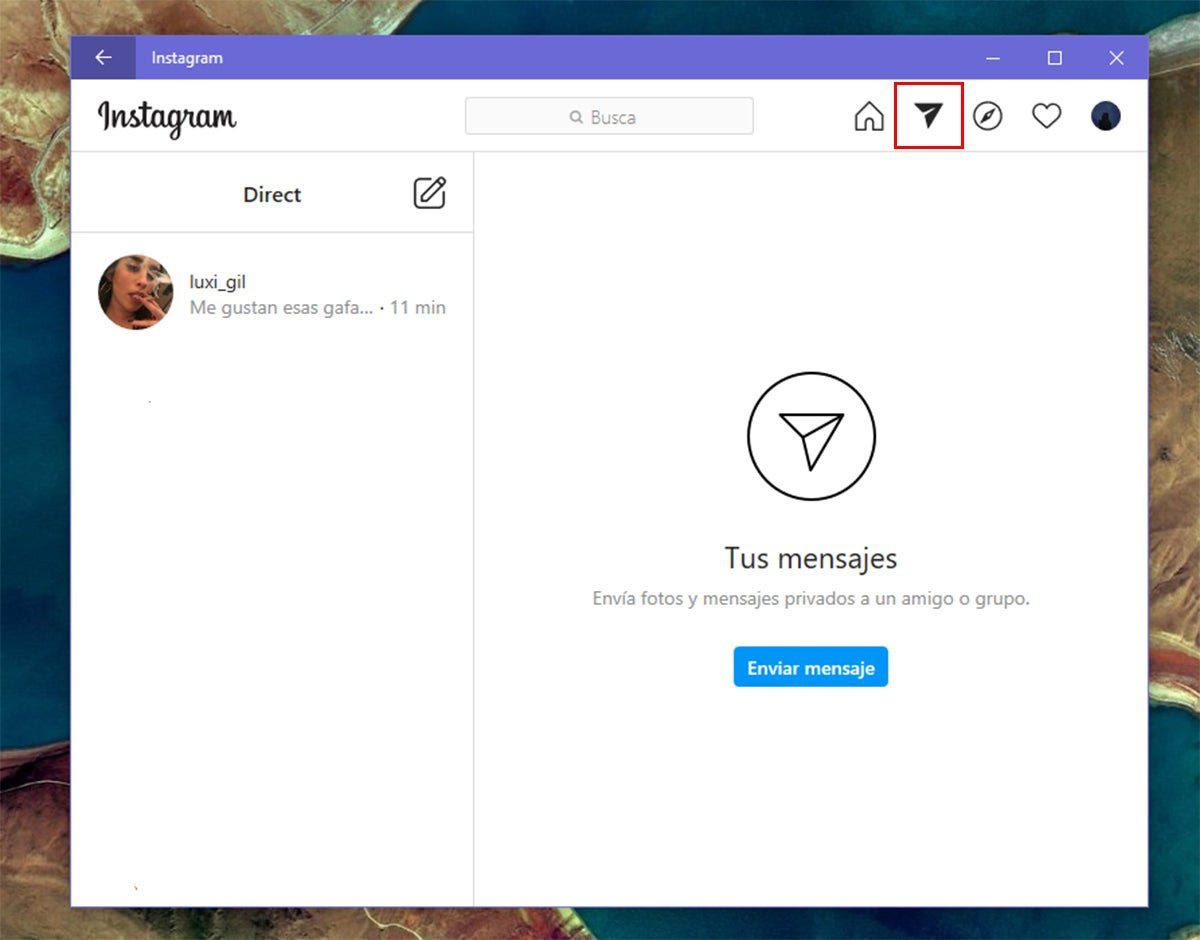Click the back arrow in title bar
This screenshot has height=940, width=1200.
point(103,58)
